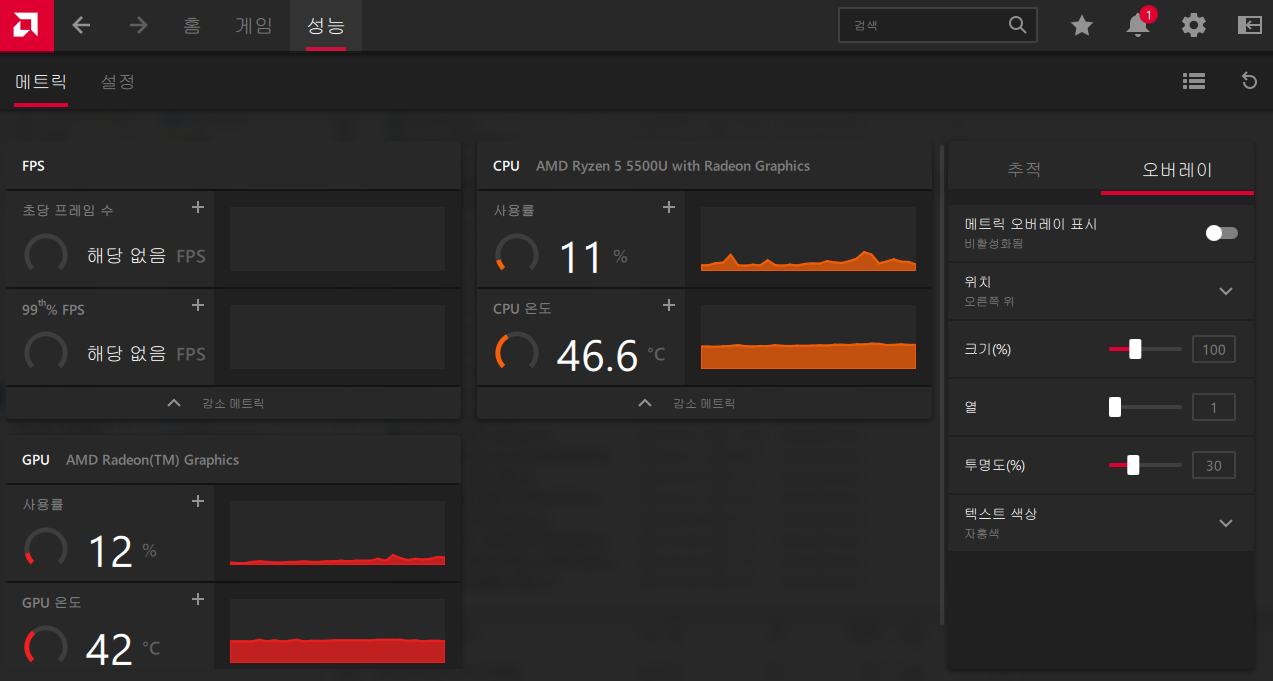
Task: Open notifications bell icon
Action: (1138, 25)
